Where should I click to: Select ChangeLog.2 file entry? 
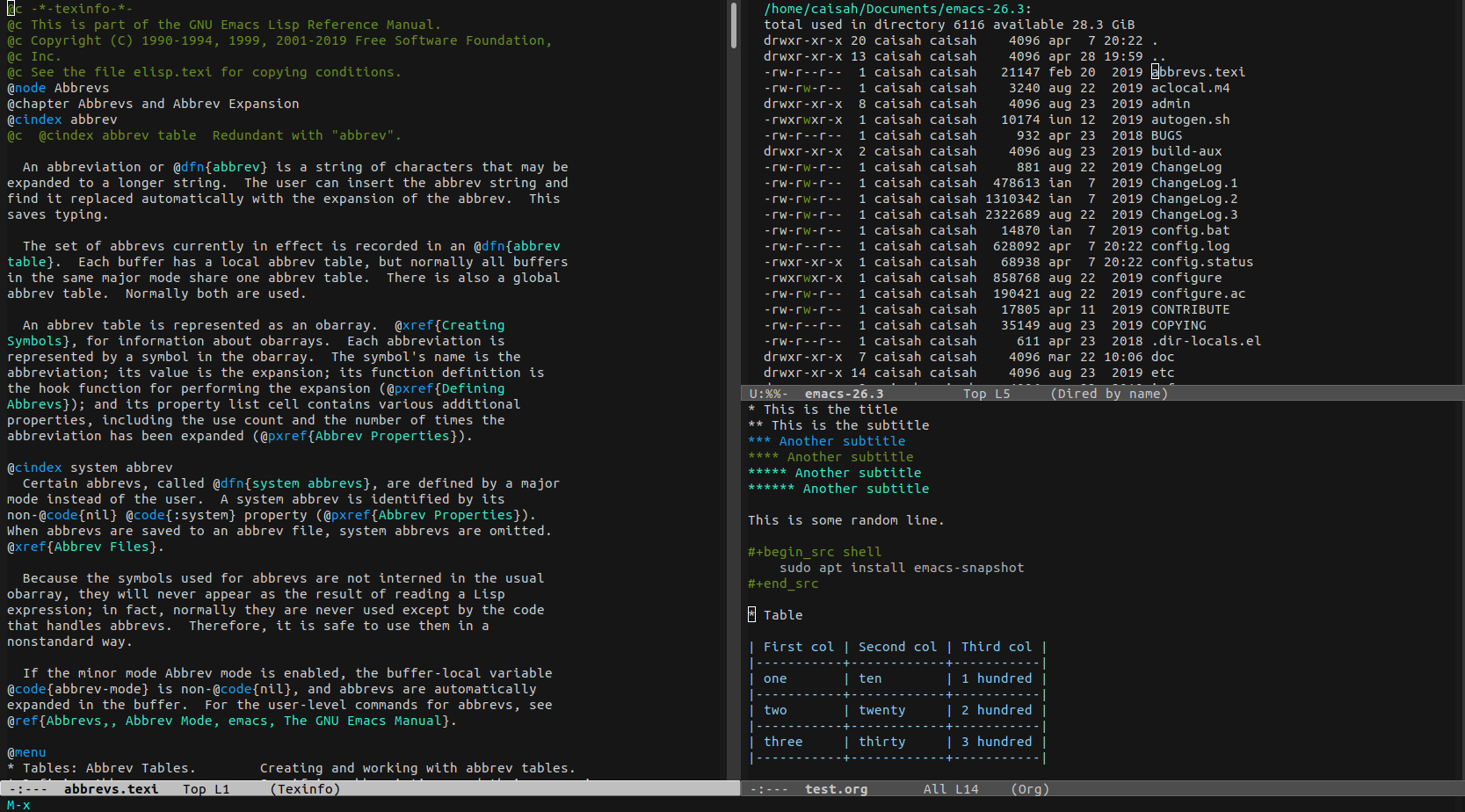tap(1194, 199)
